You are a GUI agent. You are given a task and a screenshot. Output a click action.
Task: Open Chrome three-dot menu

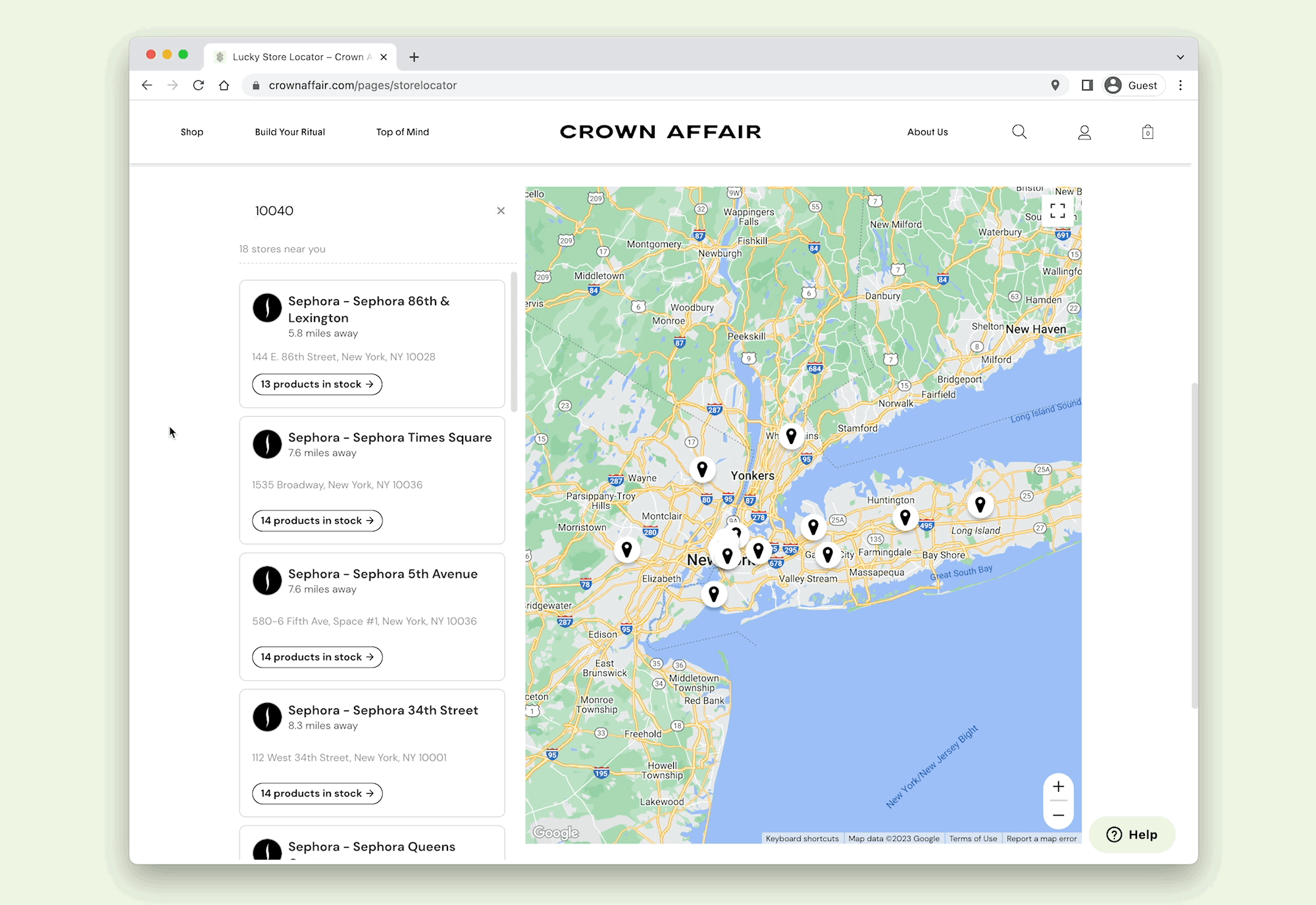click(1180, 85)
